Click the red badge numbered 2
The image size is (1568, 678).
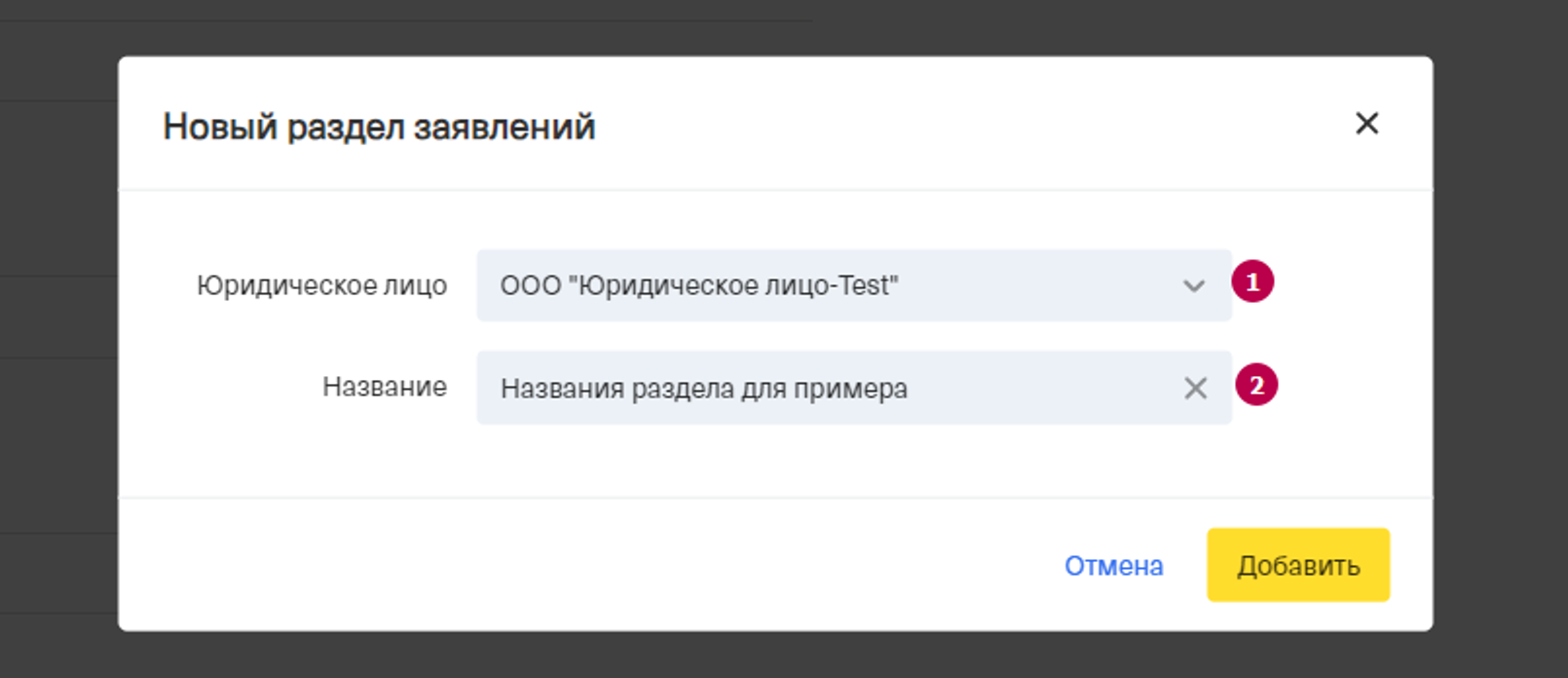1256,385
